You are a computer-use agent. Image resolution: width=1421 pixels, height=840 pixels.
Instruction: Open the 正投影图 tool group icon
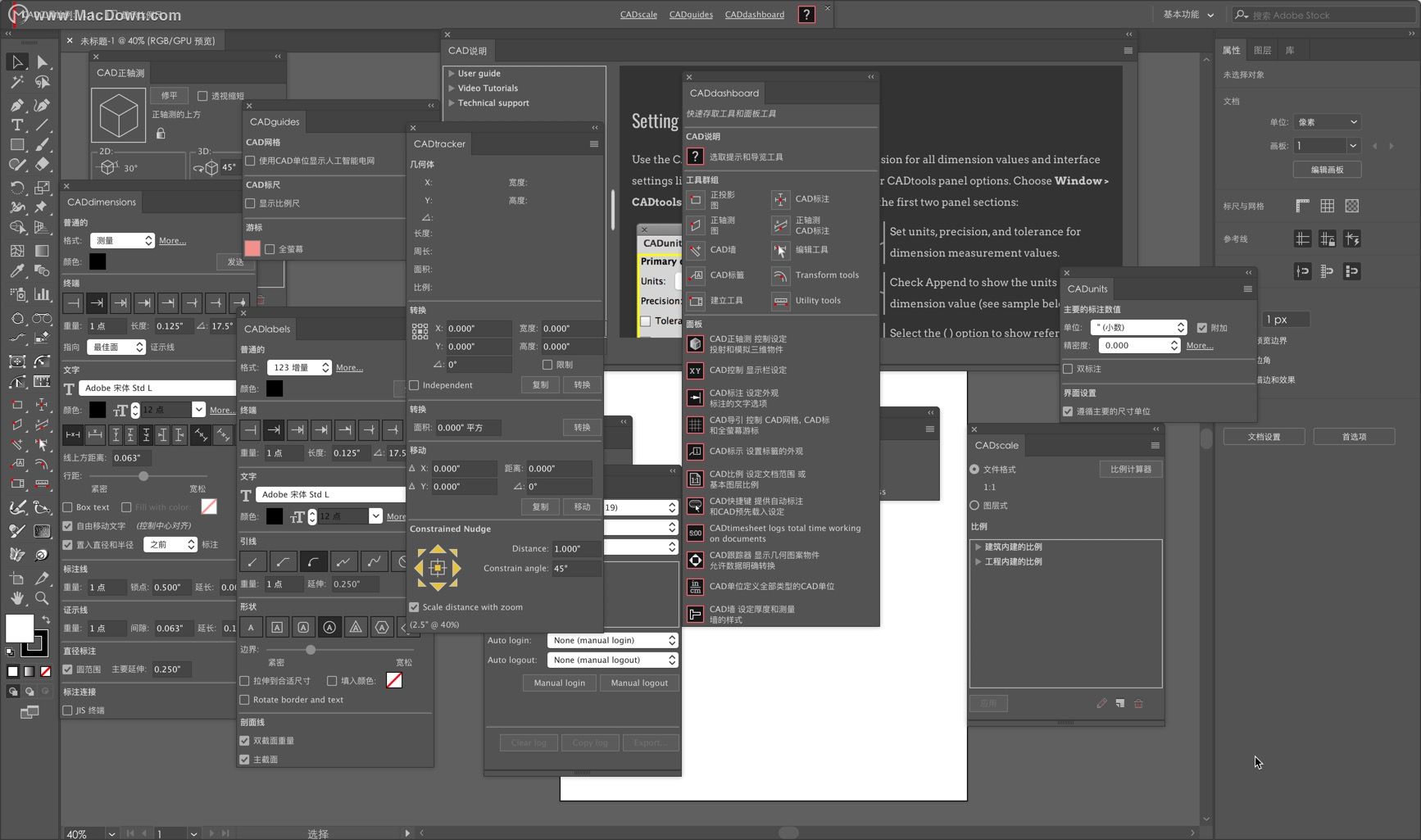coord(695,200)
